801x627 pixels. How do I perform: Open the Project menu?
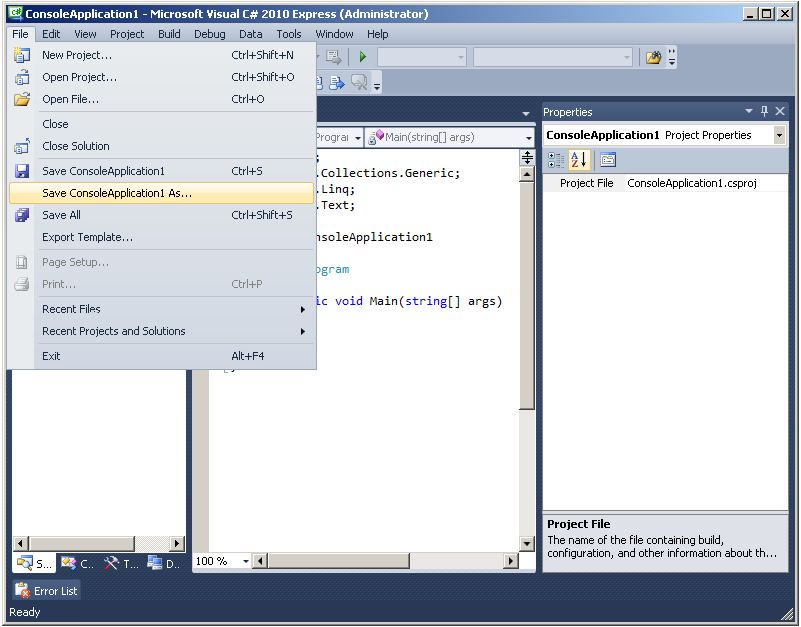click(127, 34)
